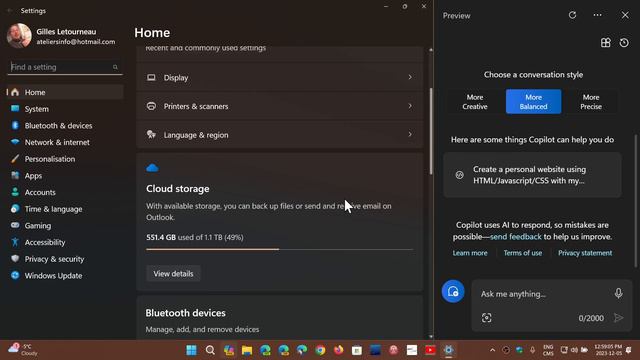
Task: Open the Windows Start menu
Action: point(191,350)
